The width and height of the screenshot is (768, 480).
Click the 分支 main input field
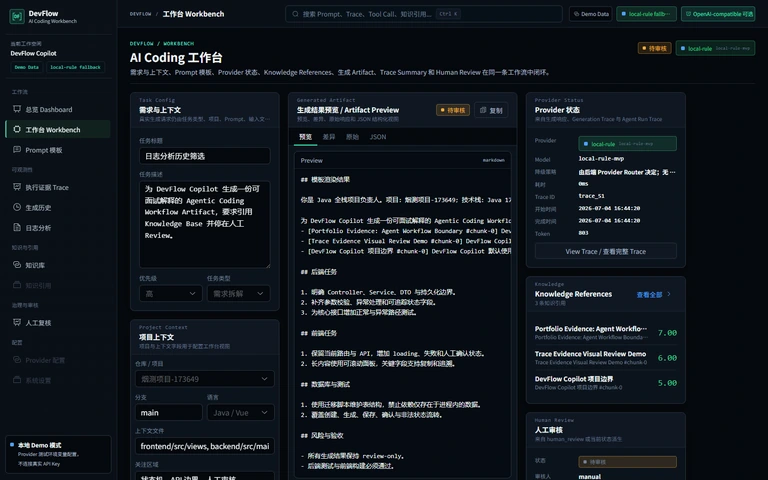[x=168, y=412]
